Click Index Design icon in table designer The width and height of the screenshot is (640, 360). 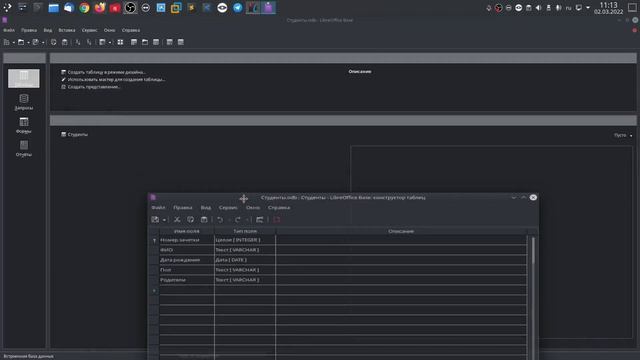tap(260, 220)
